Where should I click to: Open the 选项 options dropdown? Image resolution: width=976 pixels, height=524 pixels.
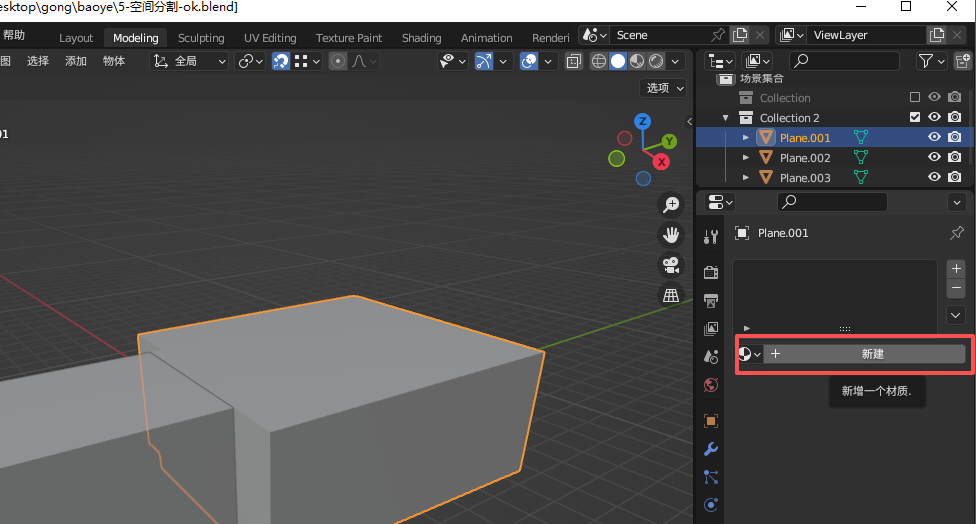tap(665, 88)
